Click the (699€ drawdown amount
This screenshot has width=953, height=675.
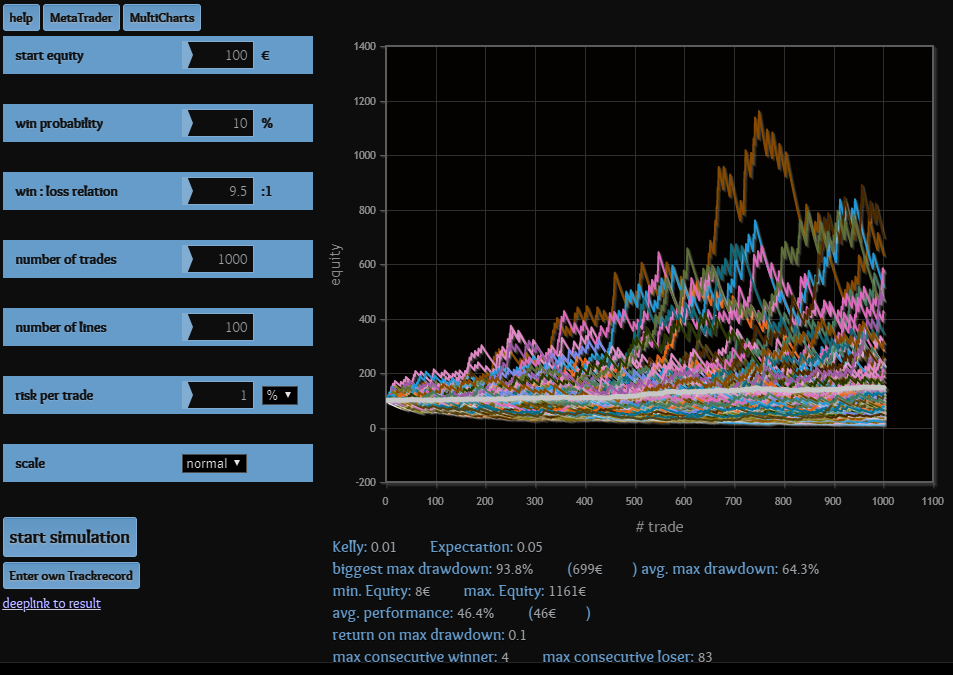tap(585, 569)
